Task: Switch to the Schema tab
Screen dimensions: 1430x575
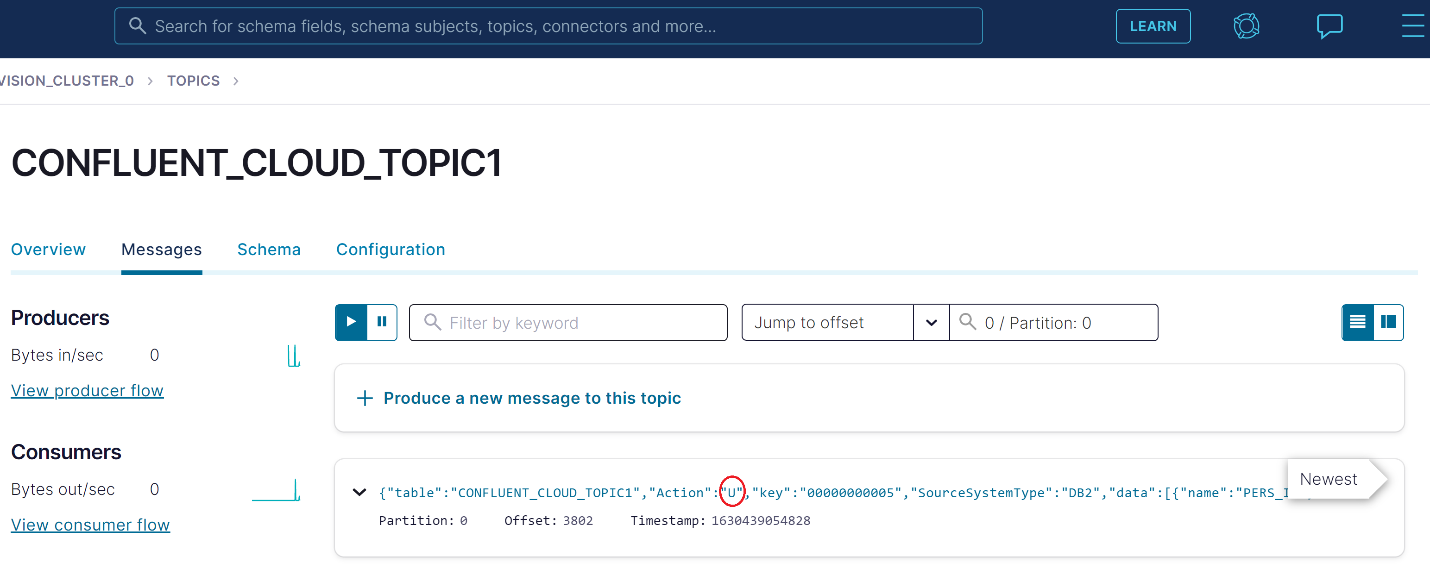Action: tap(269, 249)
